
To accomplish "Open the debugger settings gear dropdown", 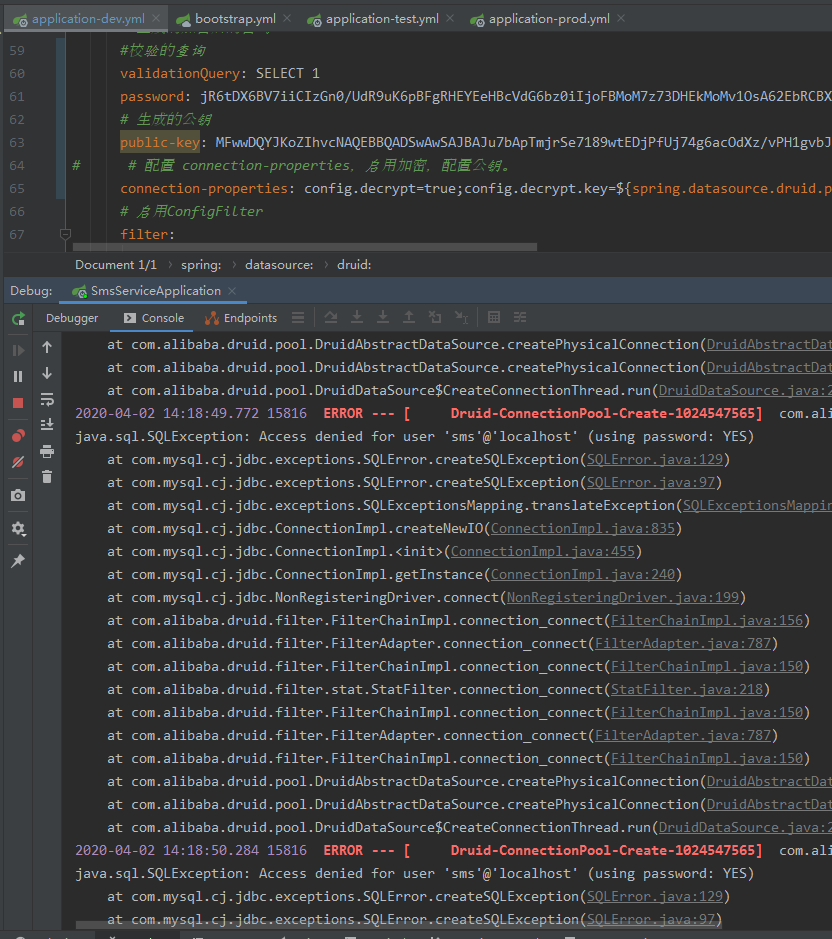I will (x=17, y=527).
